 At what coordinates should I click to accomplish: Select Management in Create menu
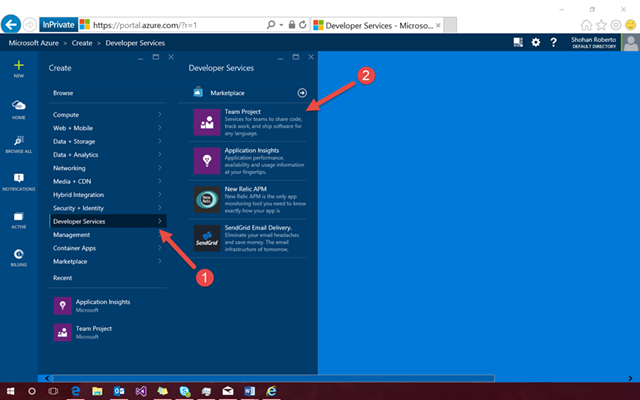point(108,235)
